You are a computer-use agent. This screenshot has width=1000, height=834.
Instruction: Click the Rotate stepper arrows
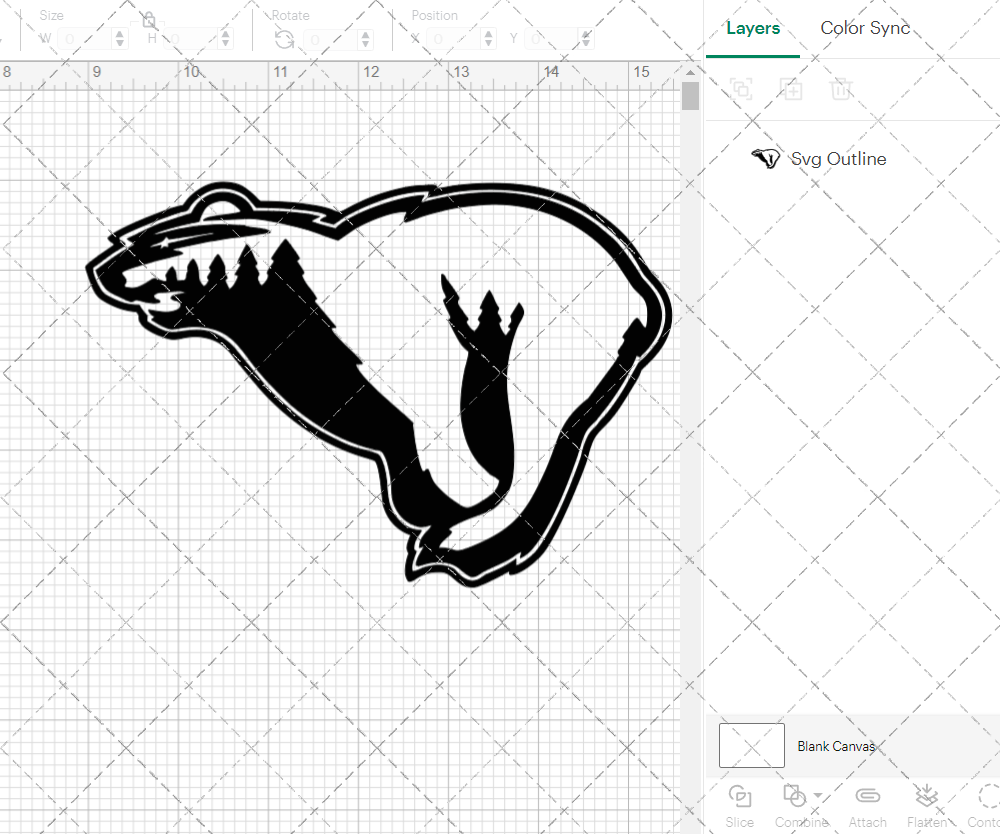pos(365,40)
